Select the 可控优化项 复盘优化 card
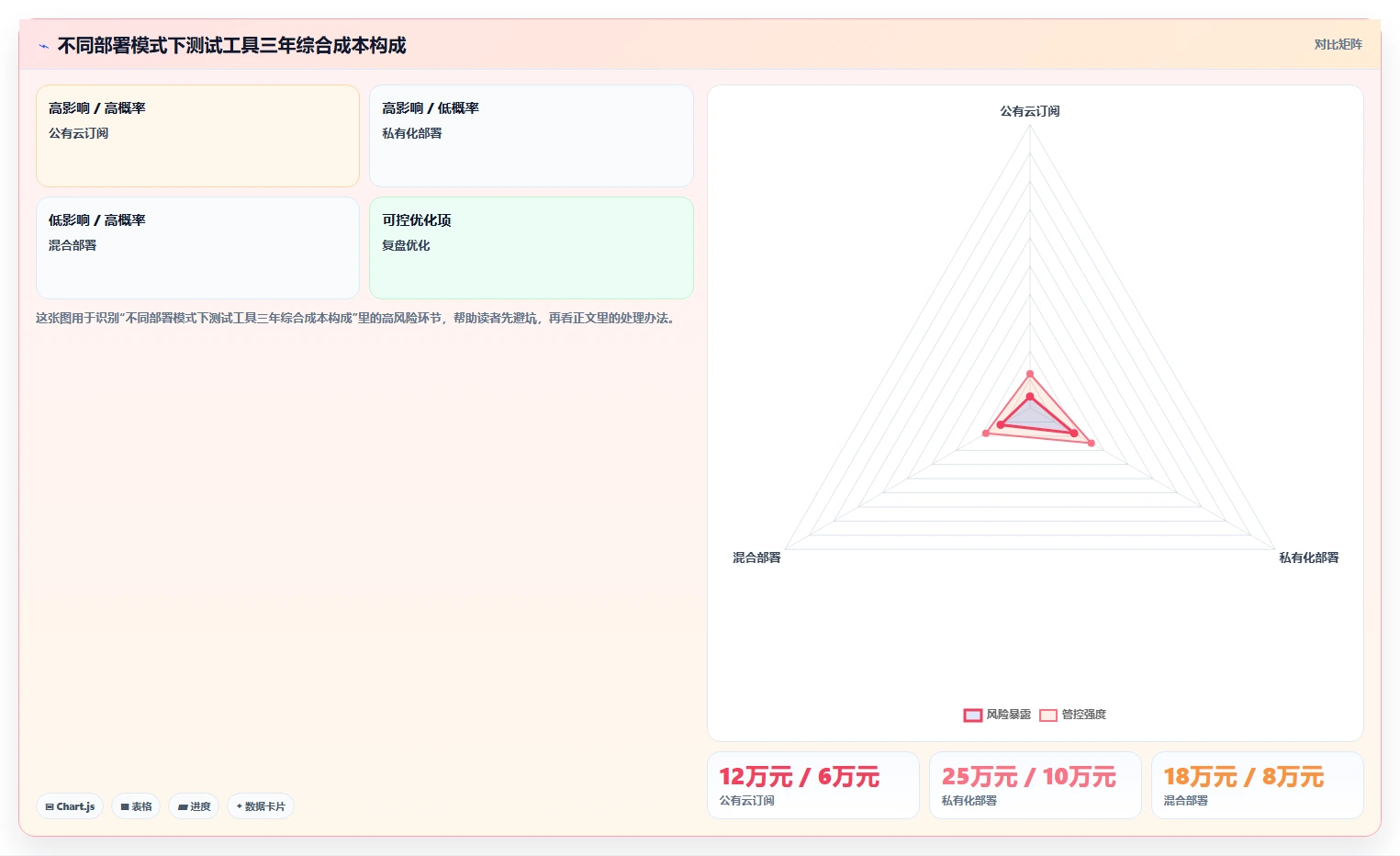The height and width of the screenshot is (856, 1400). [x=532, y=248]
